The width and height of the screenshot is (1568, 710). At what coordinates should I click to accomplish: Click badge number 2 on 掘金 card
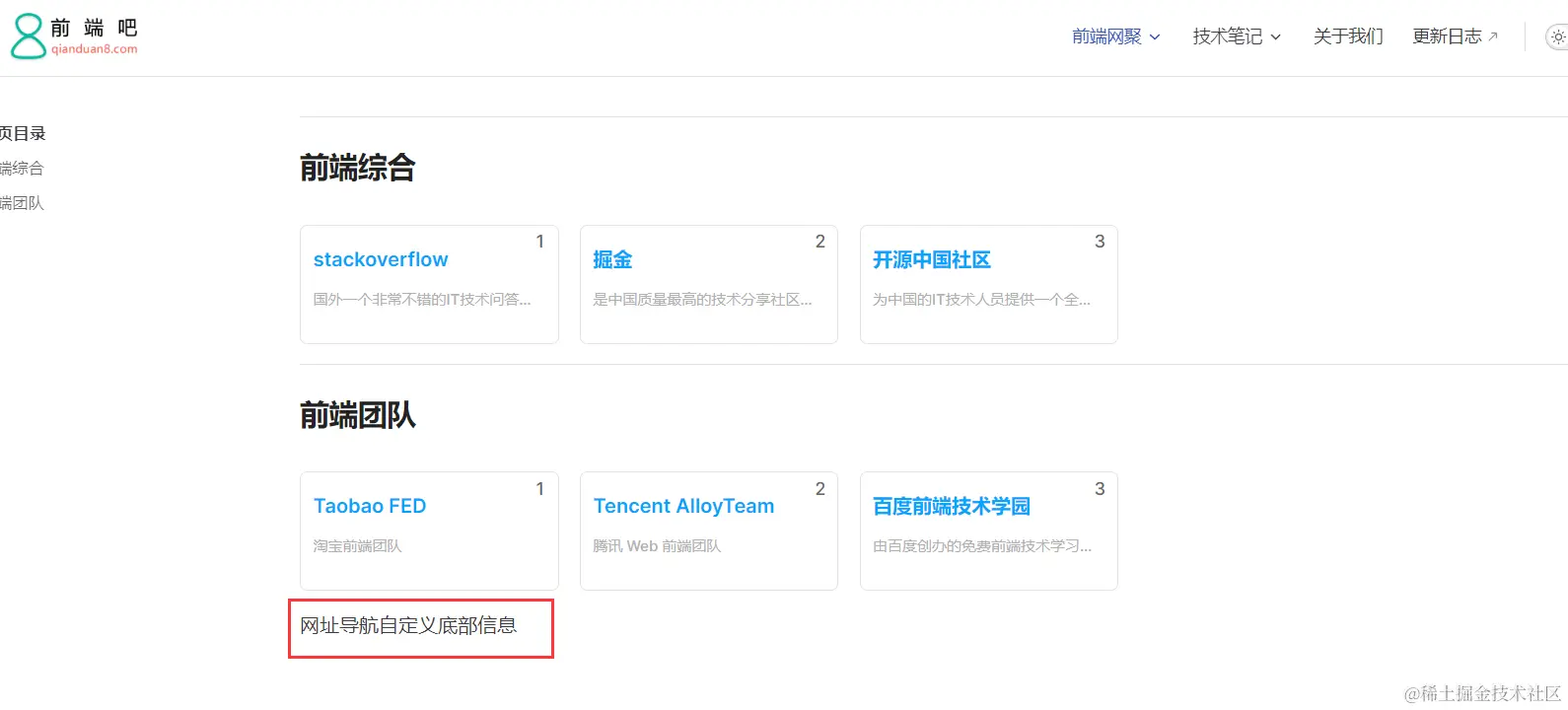[x=820, y=242]
